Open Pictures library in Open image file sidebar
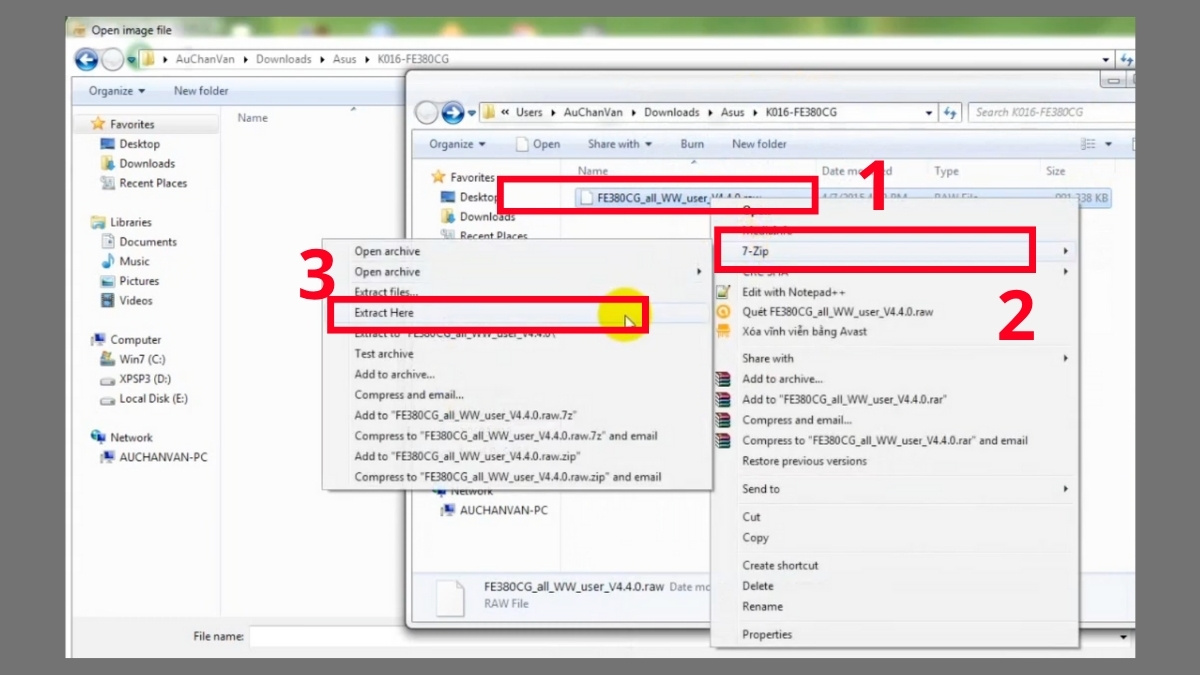 pyautogui.click(x=130, y=281)
